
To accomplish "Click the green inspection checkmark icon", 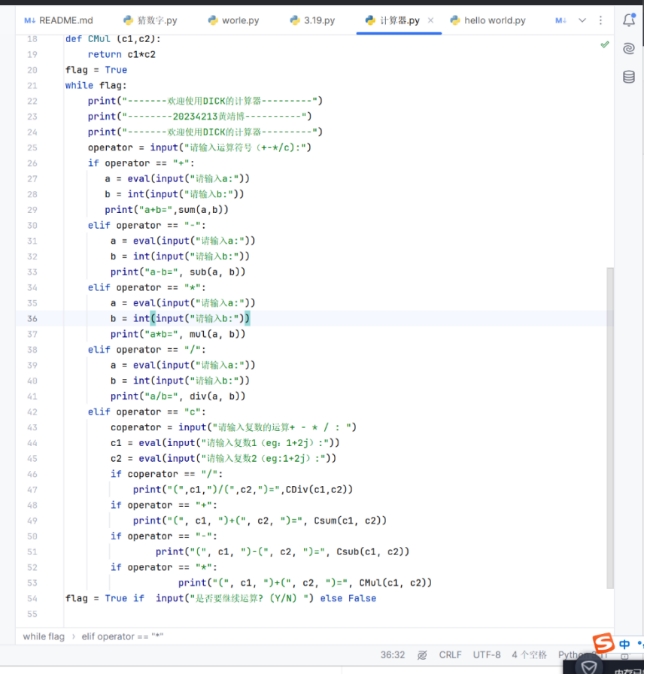I will click(x=604, y=45).
